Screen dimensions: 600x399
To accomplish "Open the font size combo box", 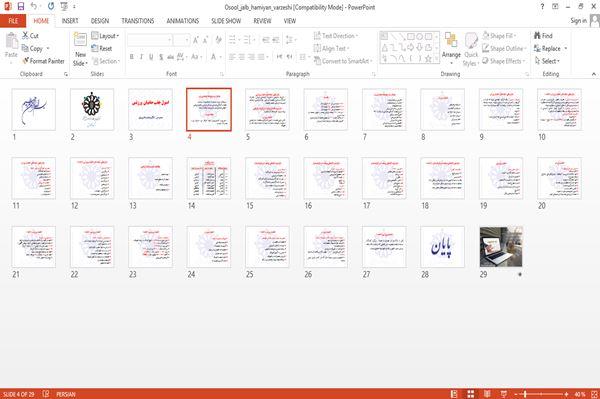I will pyautogui.click(x=181, y=40).
